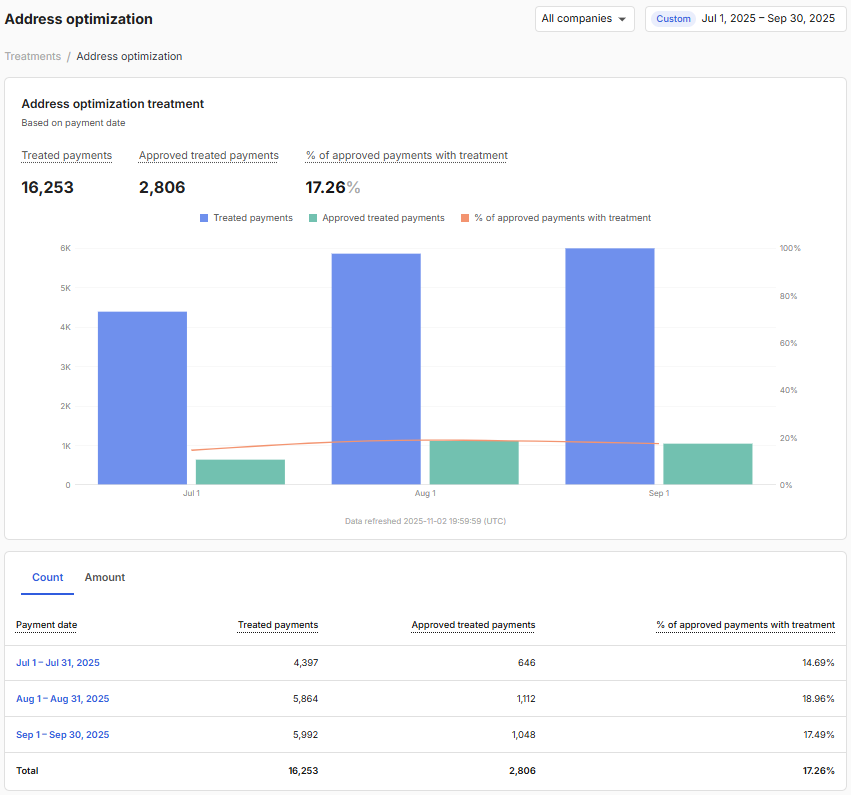Click % of approved payments table column header
This screenshot has width=851, height=795.
coord(745,625)
